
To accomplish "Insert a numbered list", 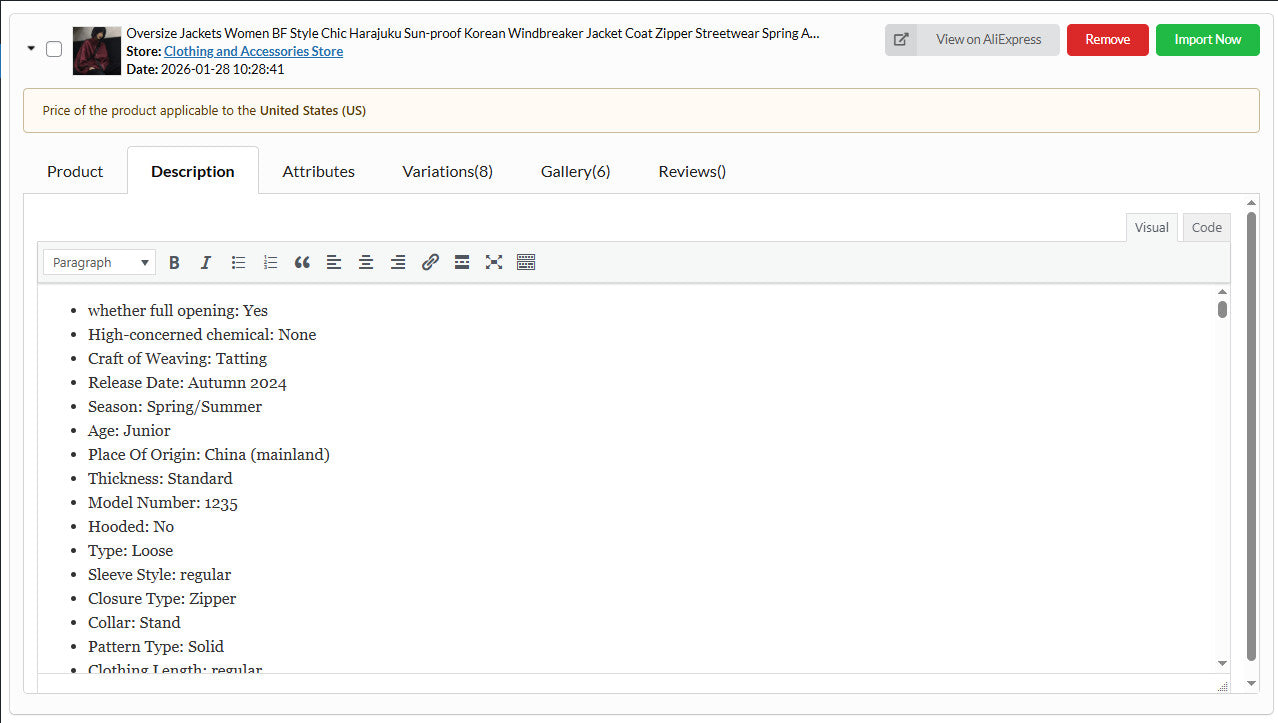I will tap(270, 262).
